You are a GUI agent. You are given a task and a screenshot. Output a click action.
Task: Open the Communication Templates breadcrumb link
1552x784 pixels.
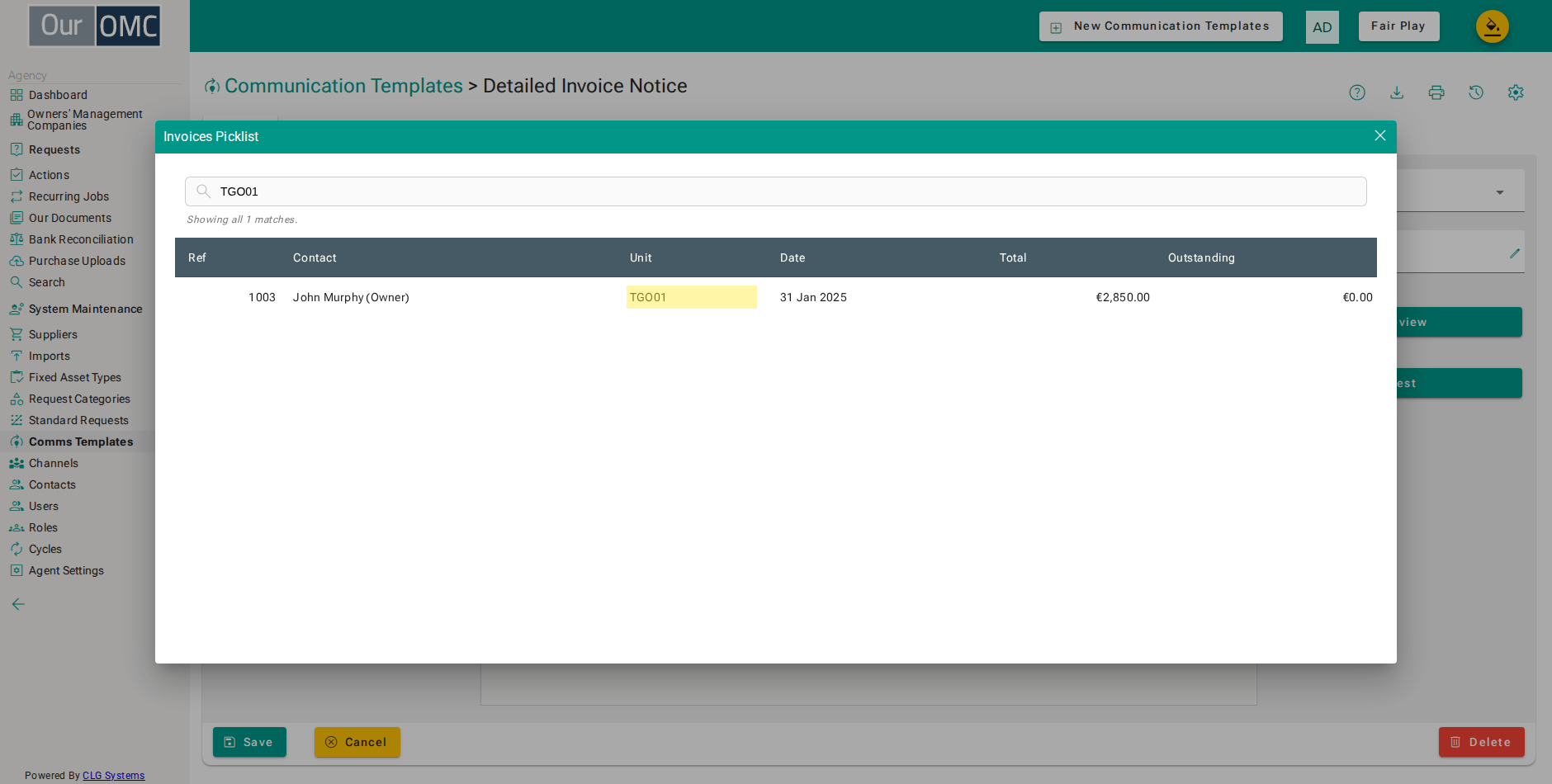(343, 86)
